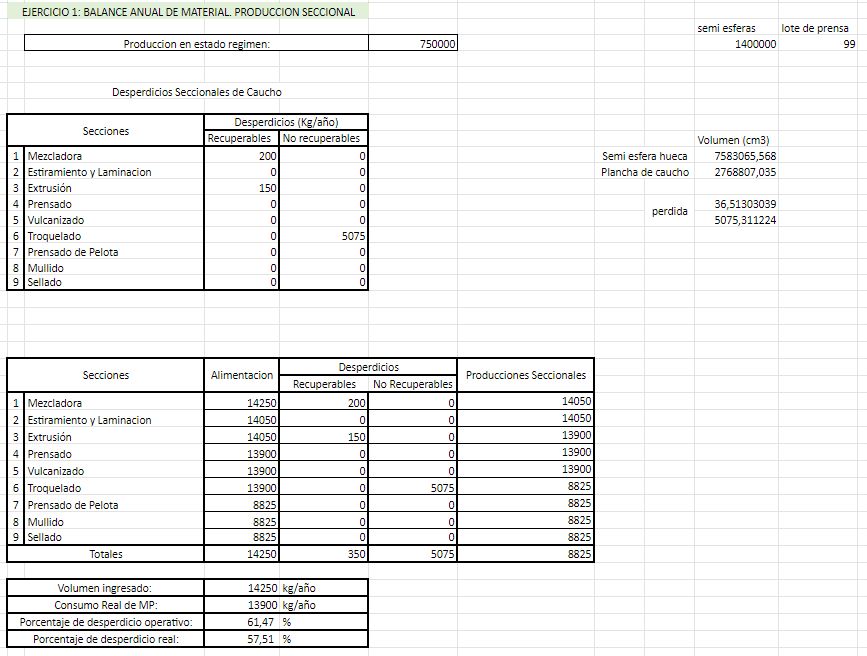Click the Alimentacion header in second table
The height and width of the screenshot is (656, 867).
point(242,375)
